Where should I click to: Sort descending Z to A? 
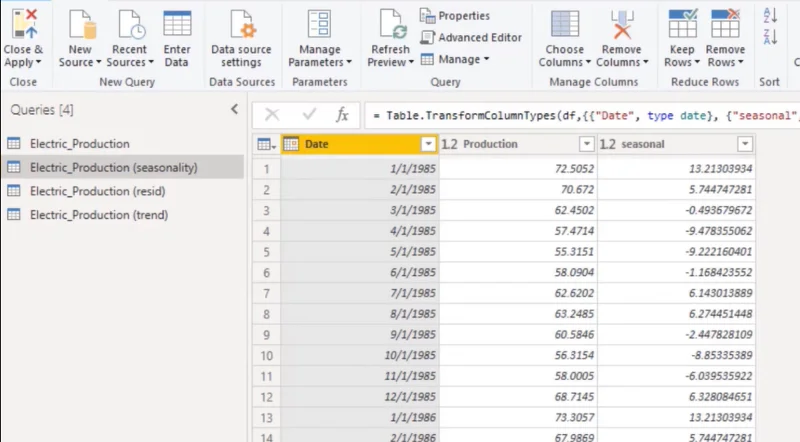[x=770, y=37]
